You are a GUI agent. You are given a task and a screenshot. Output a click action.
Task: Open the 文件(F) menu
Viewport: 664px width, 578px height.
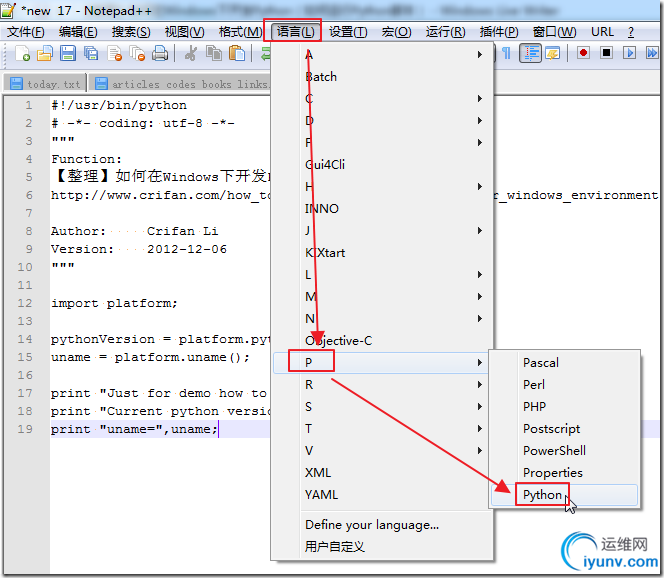click(26, 32)
